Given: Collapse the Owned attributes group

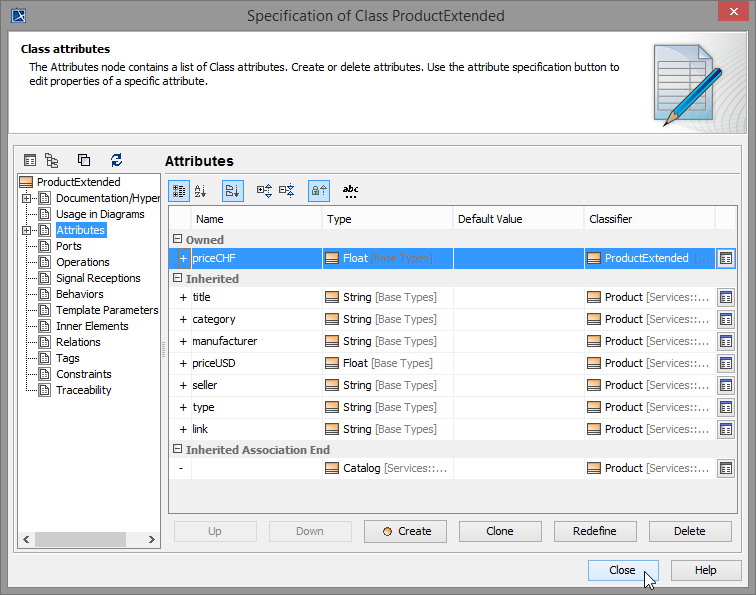Looking at the screenshot, I should coord(177,240).
